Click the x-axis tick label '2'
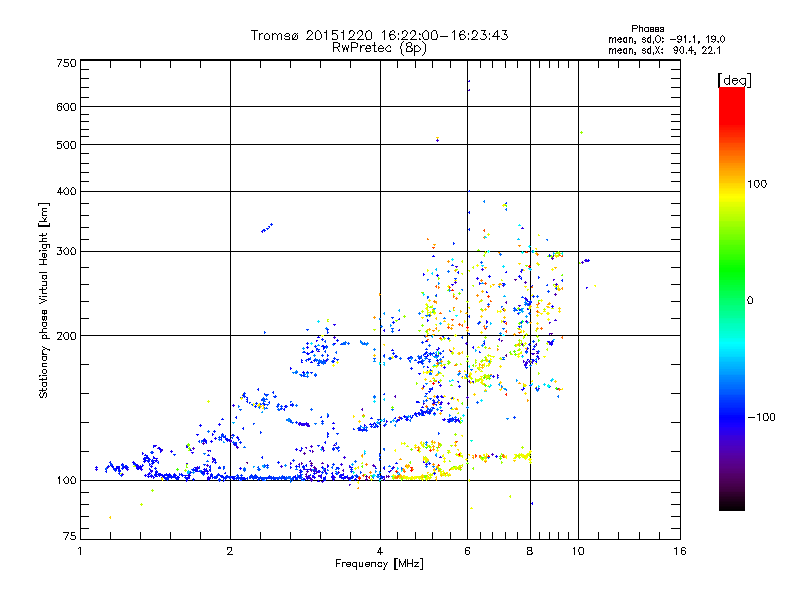Screen dimensions: 800x600 (x=230, y=551)
